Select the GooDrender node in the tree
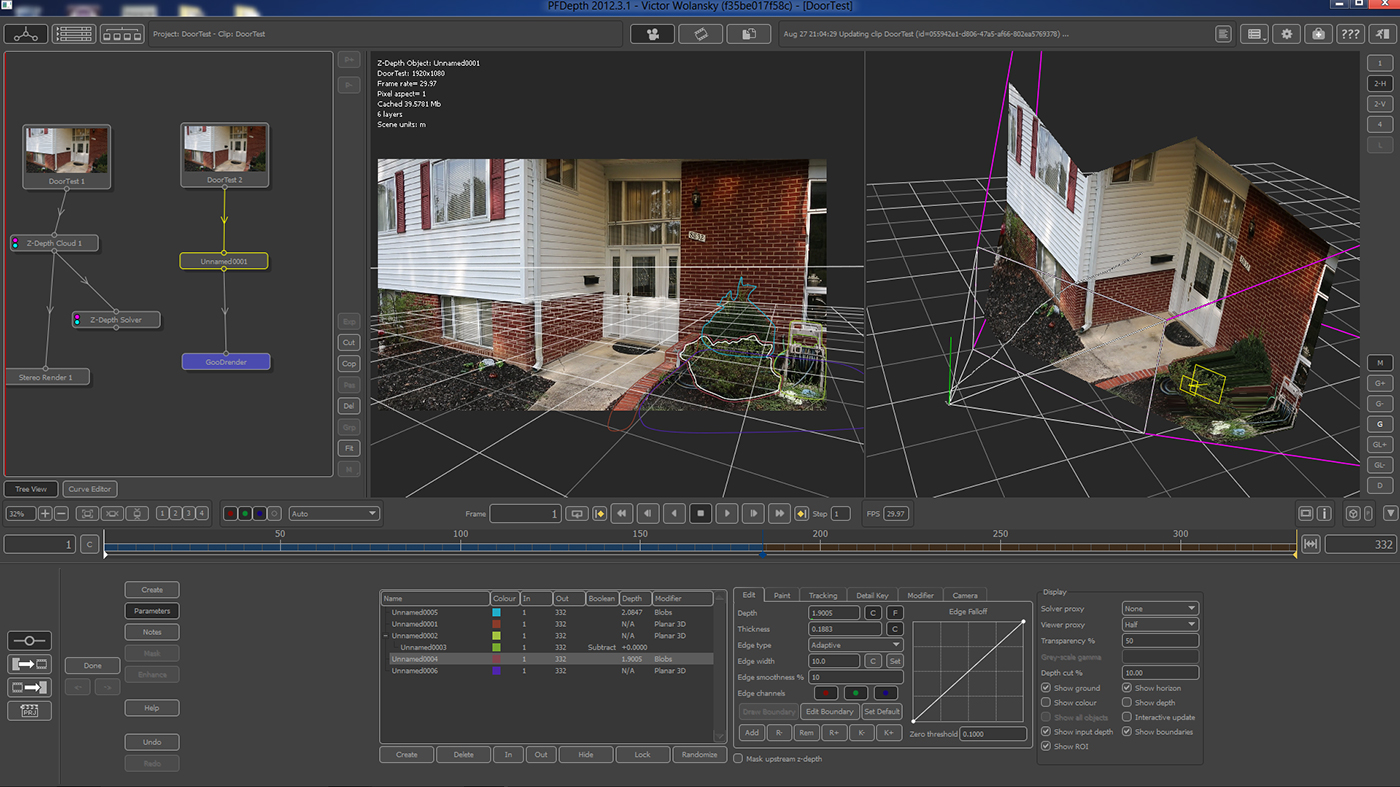Viewport: 1400px width, 787px height. pos(226,362)
